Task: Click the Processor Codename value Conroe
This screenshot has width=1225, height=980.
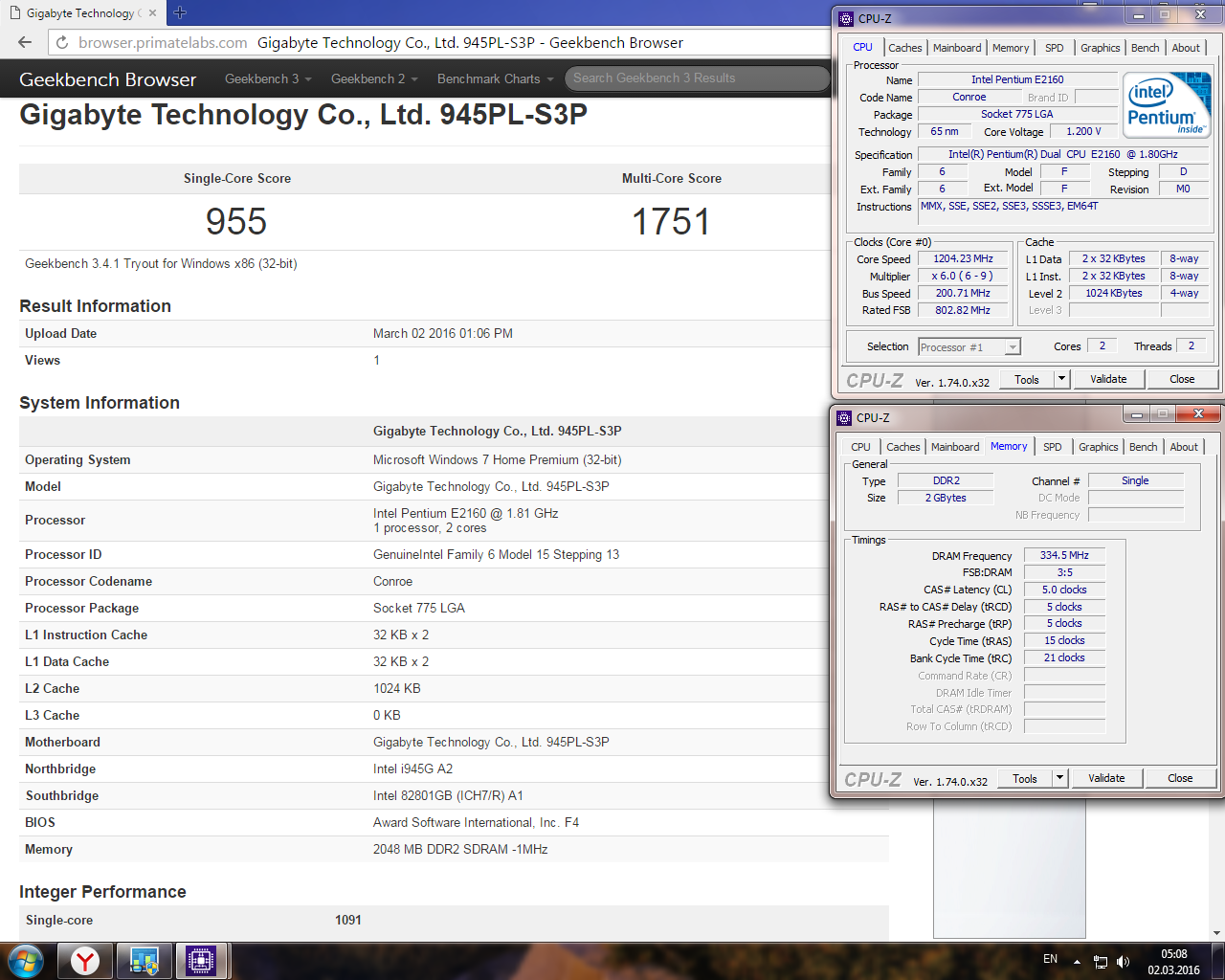Action: [392, 581]
